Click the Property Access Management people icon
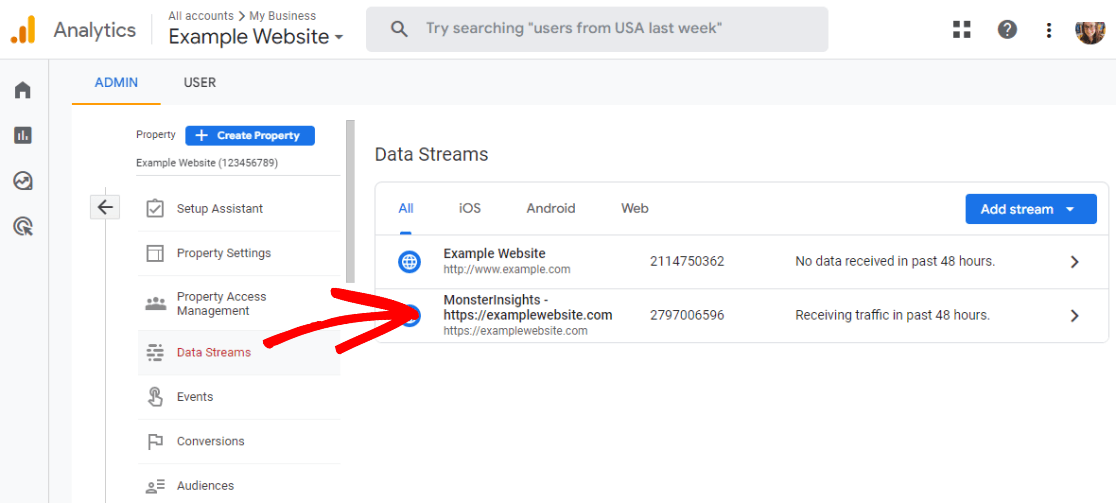 pyautogui.click(x=154, y=304)
